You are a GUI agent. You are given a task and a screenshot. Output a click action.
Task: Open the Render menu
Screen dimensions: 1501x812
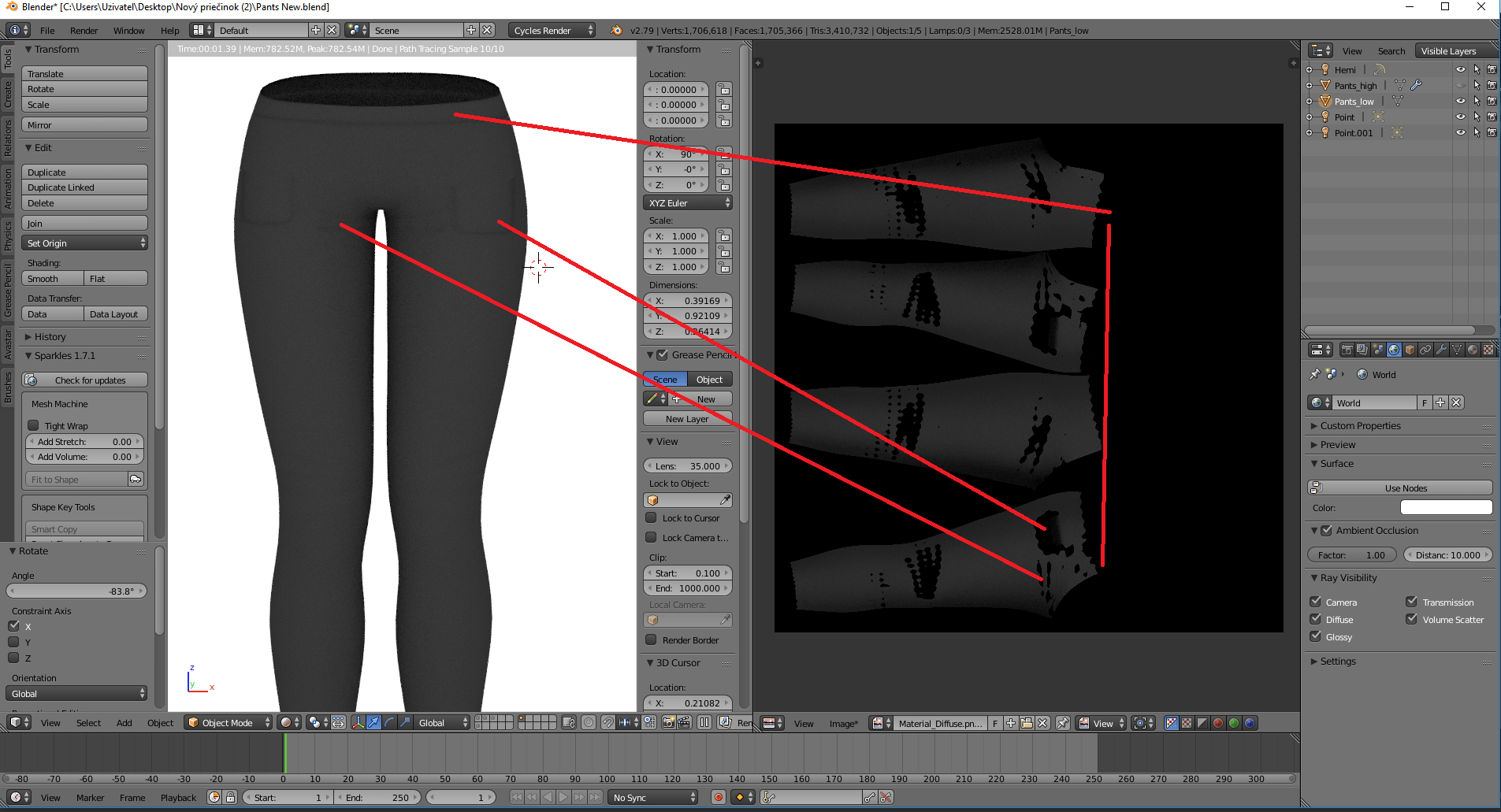[x=84, y=30]
